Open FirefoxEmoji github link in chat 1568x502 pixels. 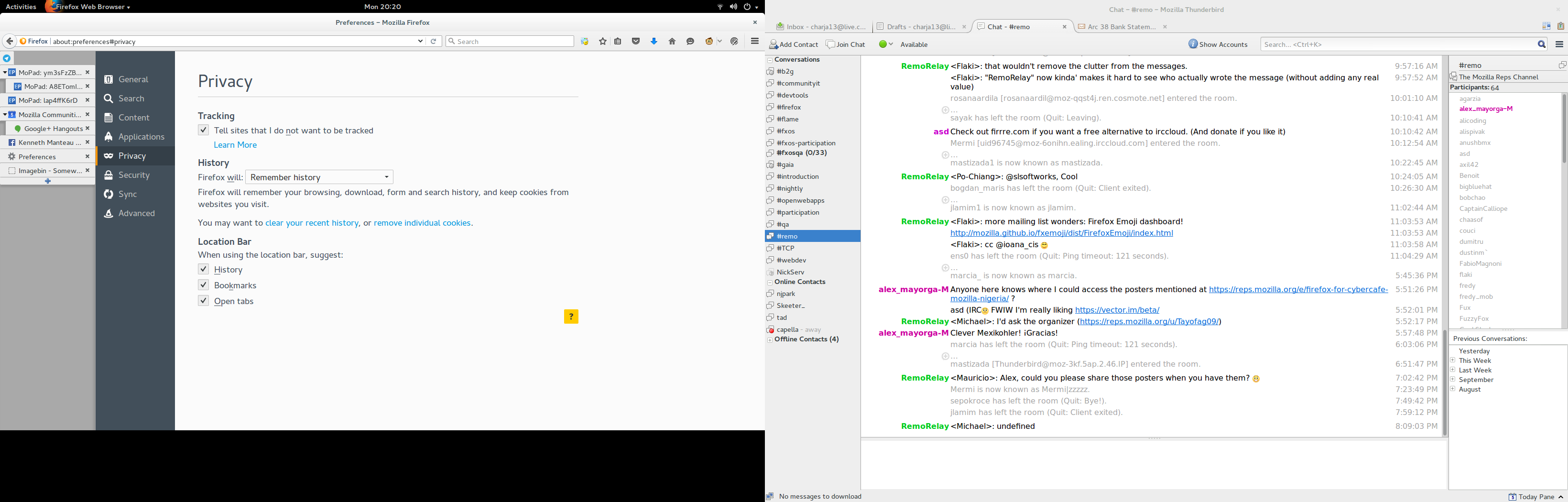tap(1062, 233)
